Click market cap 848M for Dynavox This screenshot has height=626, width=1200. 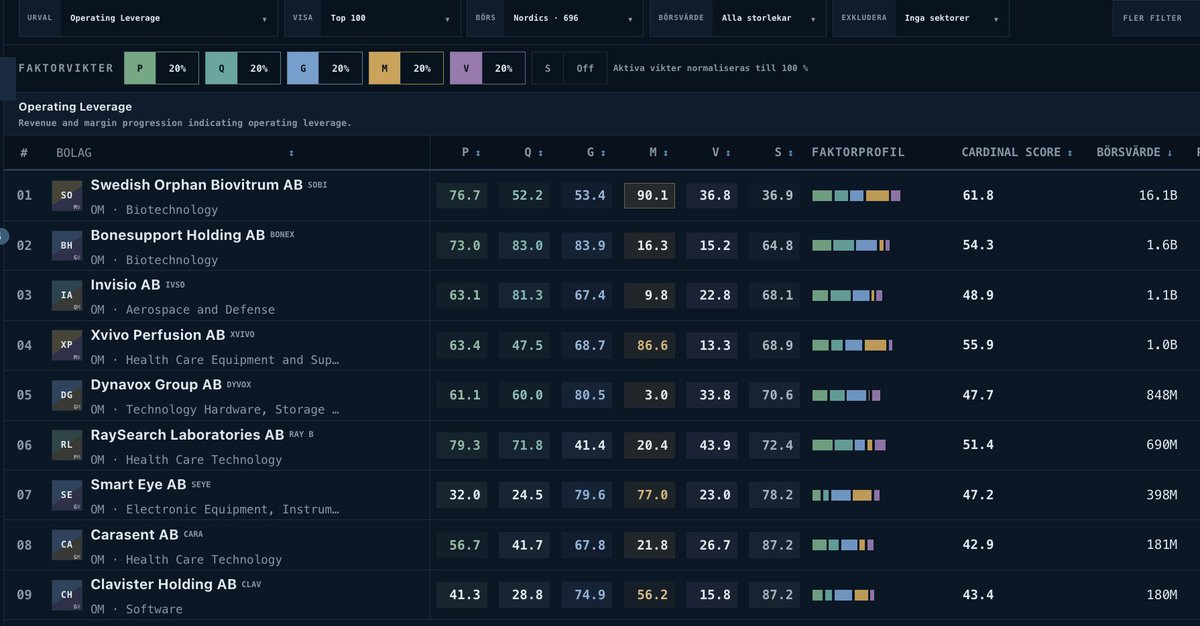click(x=1161, y=395)
